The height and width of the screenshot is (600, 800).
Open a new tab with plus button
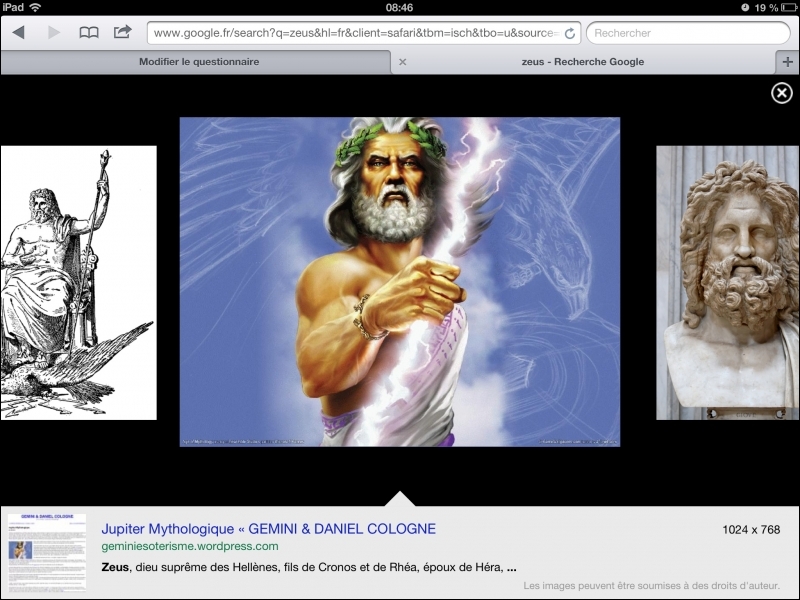click(x=787, y=62)
